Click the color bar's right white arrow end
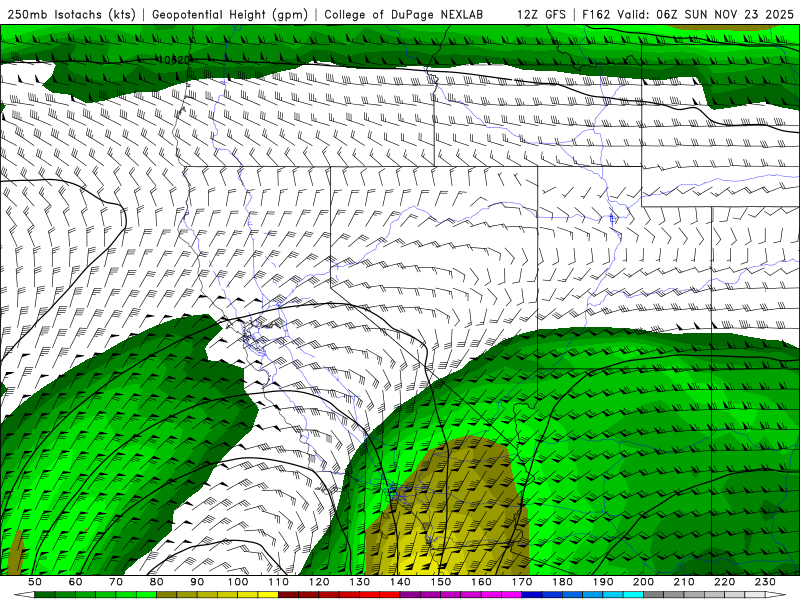 tap(776, 595)
